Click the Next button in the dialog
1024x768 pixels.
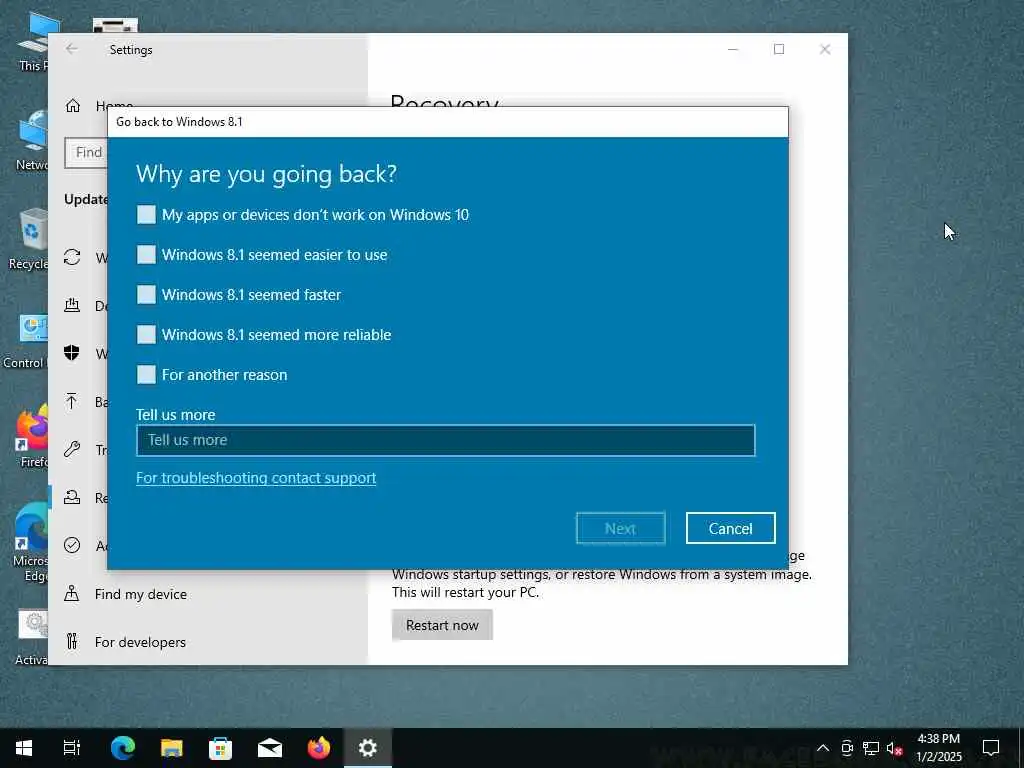(620, 528)
